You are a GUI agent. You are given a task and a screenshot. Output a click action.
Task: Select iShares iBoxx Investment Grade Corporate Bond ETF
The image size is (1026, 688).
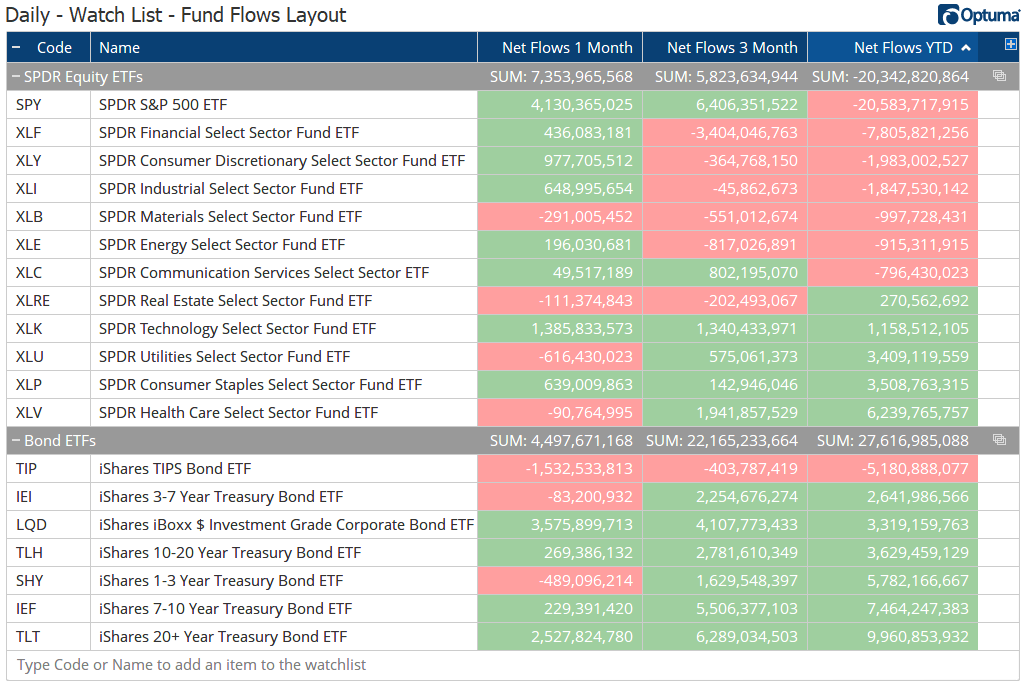286,525
